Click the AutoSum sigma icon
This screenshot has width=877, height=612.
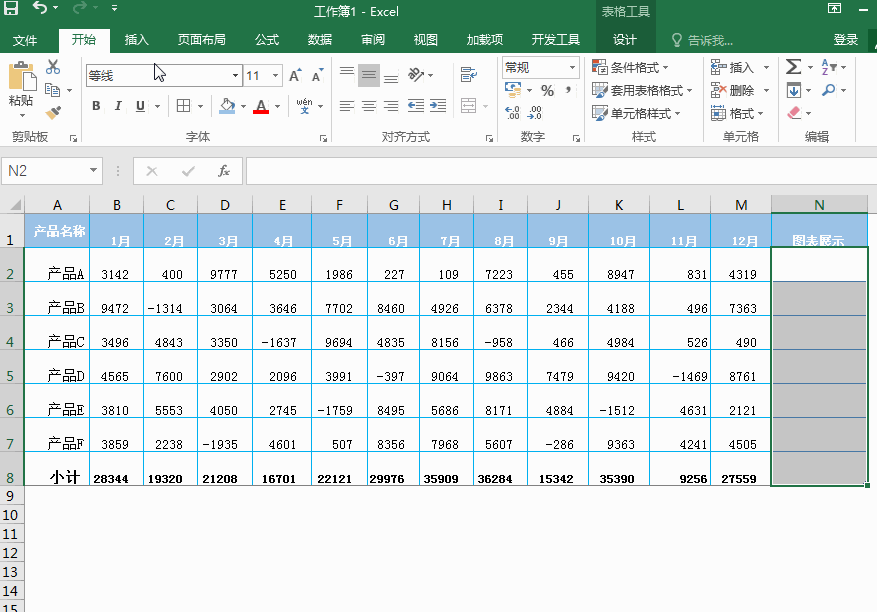pyautogui.click(x=793, y=67)
